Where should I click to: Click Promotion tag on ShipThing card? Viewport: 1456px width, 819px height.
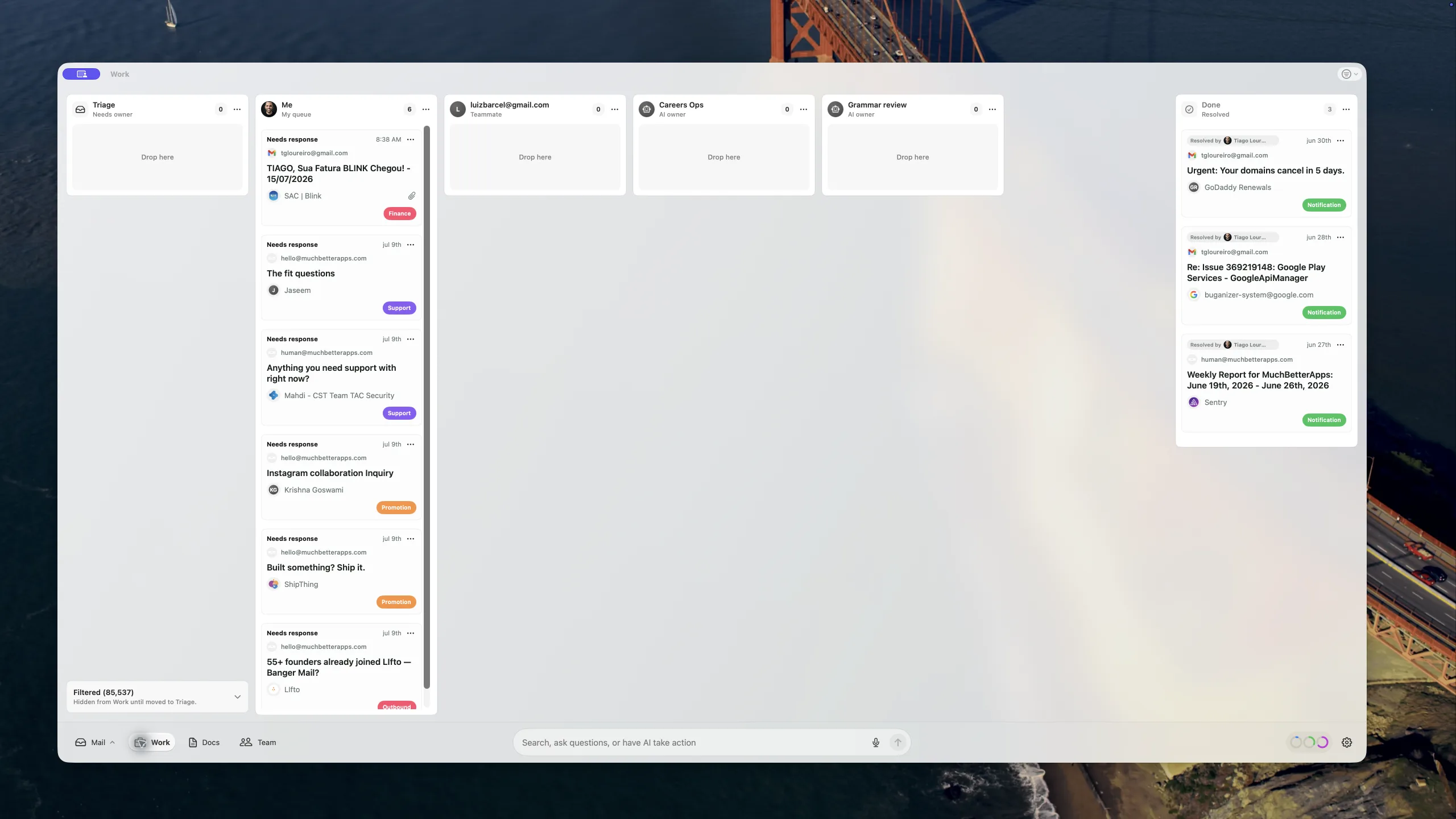pyautogui.click(x=396, y=602)
